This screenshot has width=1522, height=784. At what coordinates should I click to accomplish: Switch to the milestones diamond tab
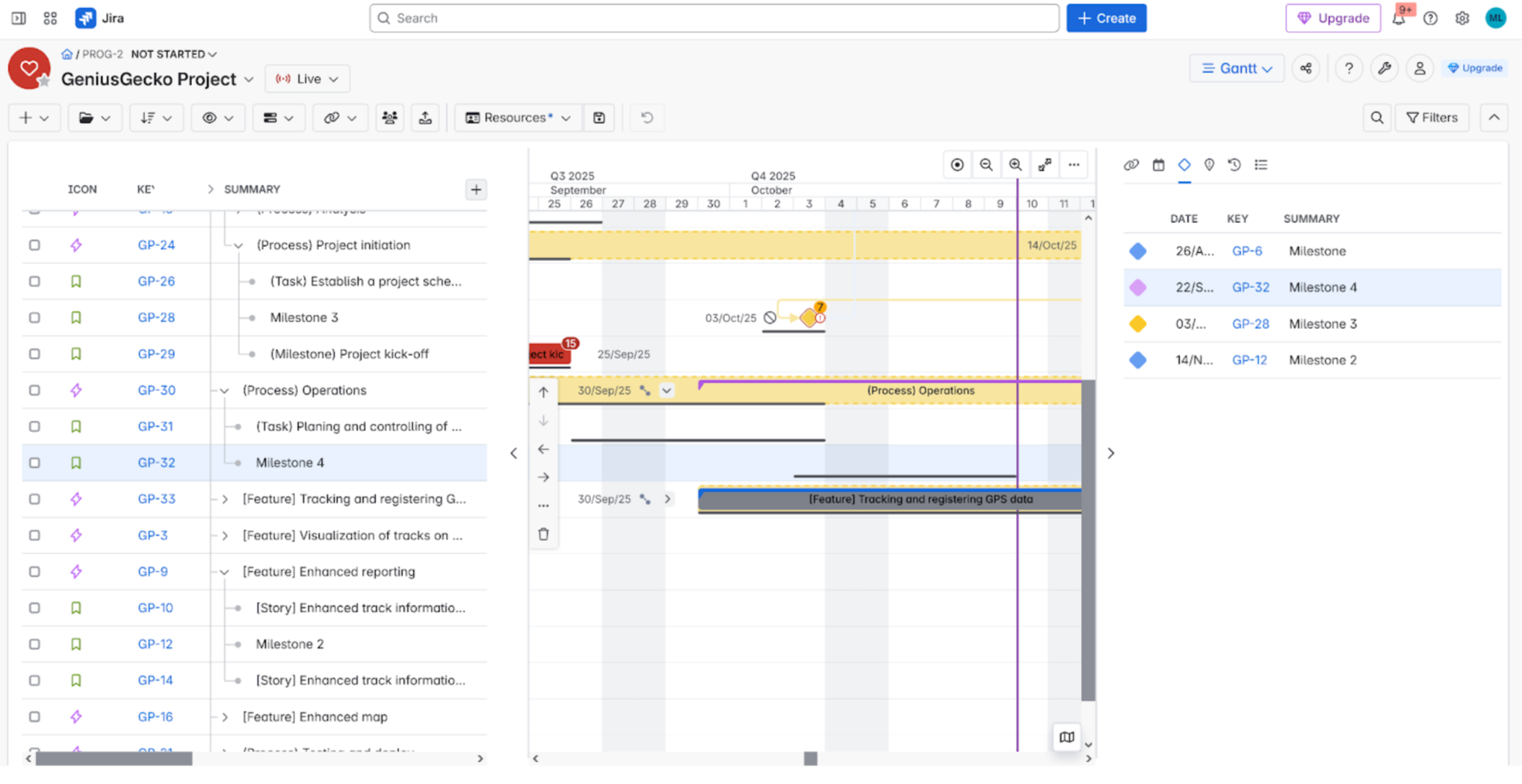click(1184, 165)
